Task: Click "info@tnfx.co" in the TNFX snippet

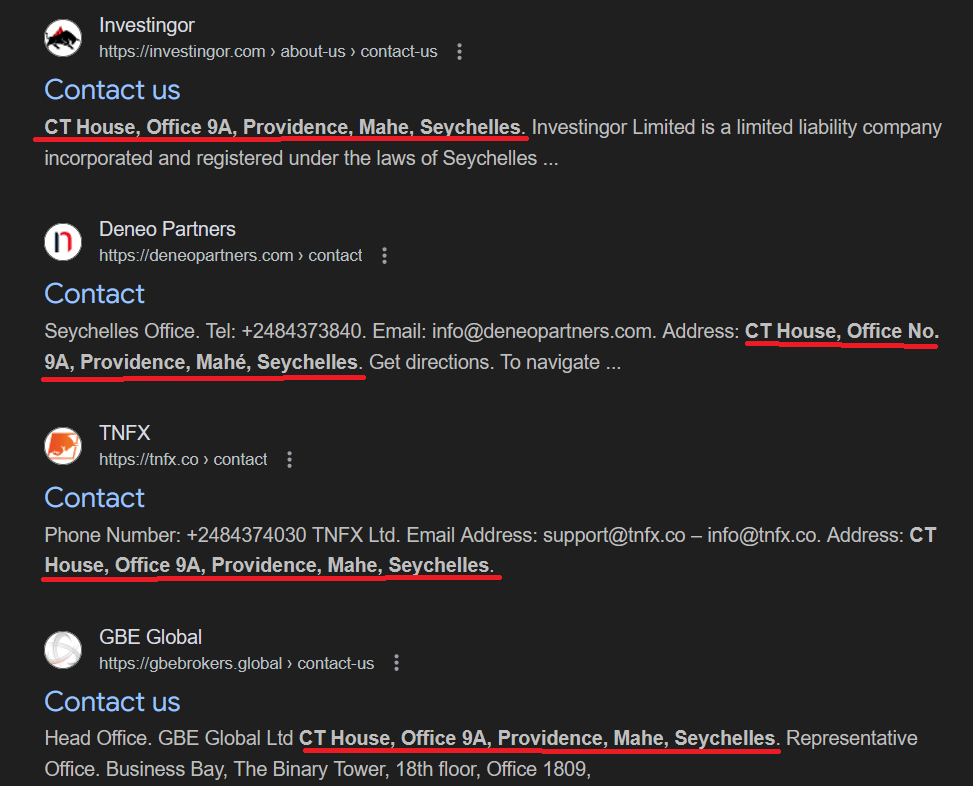Action: [x=763, y=535]
